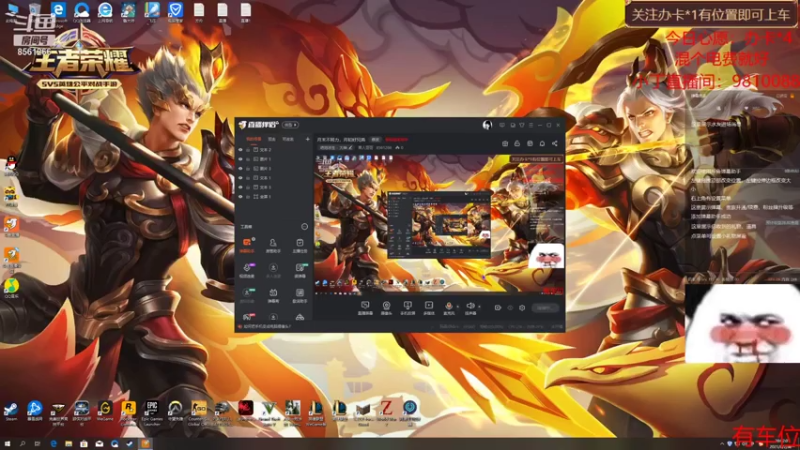The height and width of the screenshot is (450, 800).
Task: Hide the 全屏 1 layer with its eye icon
Action: coord(241,196)
